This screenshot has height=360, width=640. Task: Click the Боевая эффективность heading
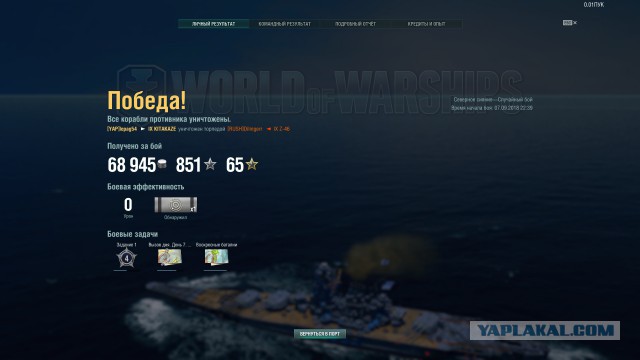(146, 187)
